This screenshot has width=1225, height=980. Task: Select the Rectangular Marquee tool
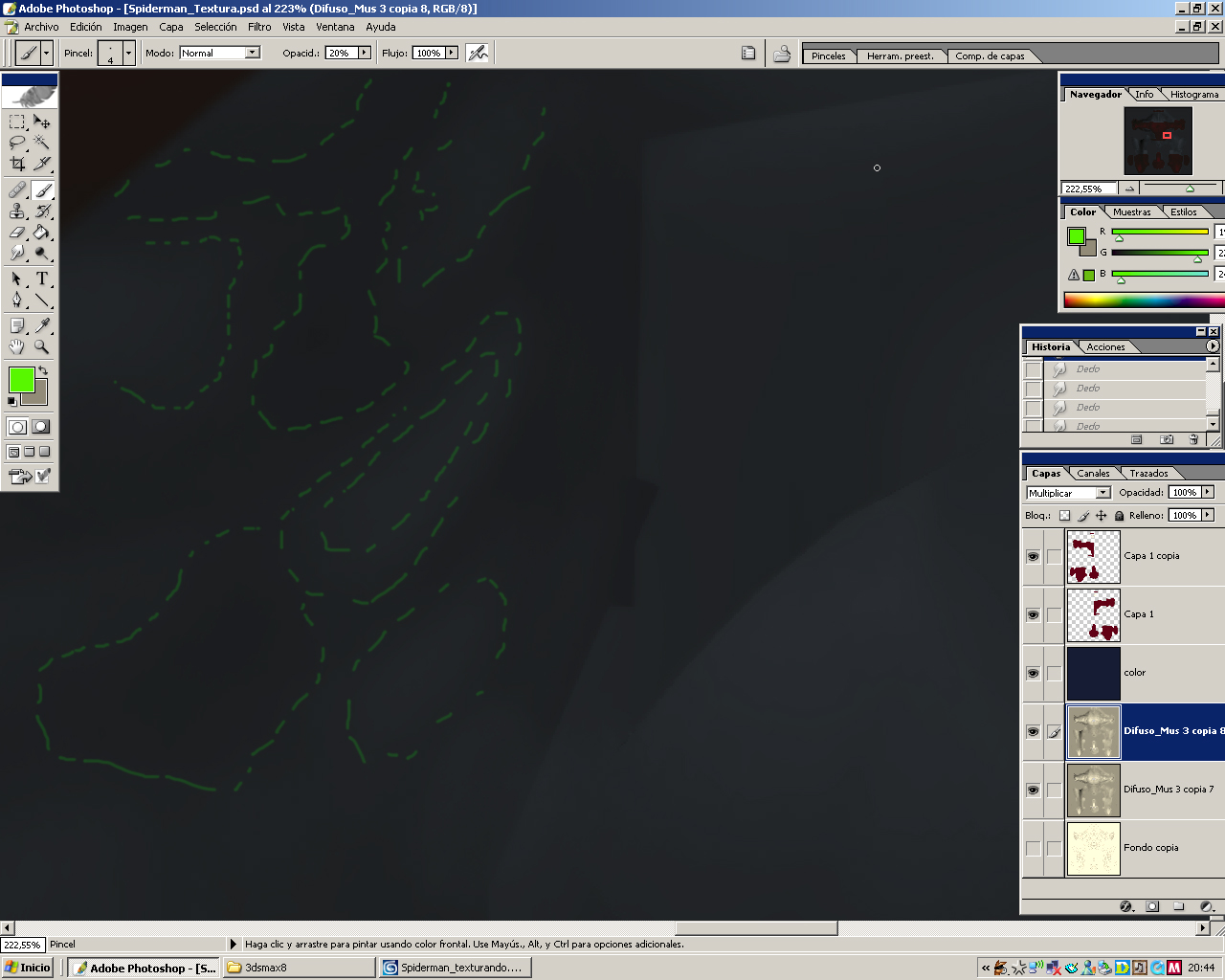click(x=17, y=122)
